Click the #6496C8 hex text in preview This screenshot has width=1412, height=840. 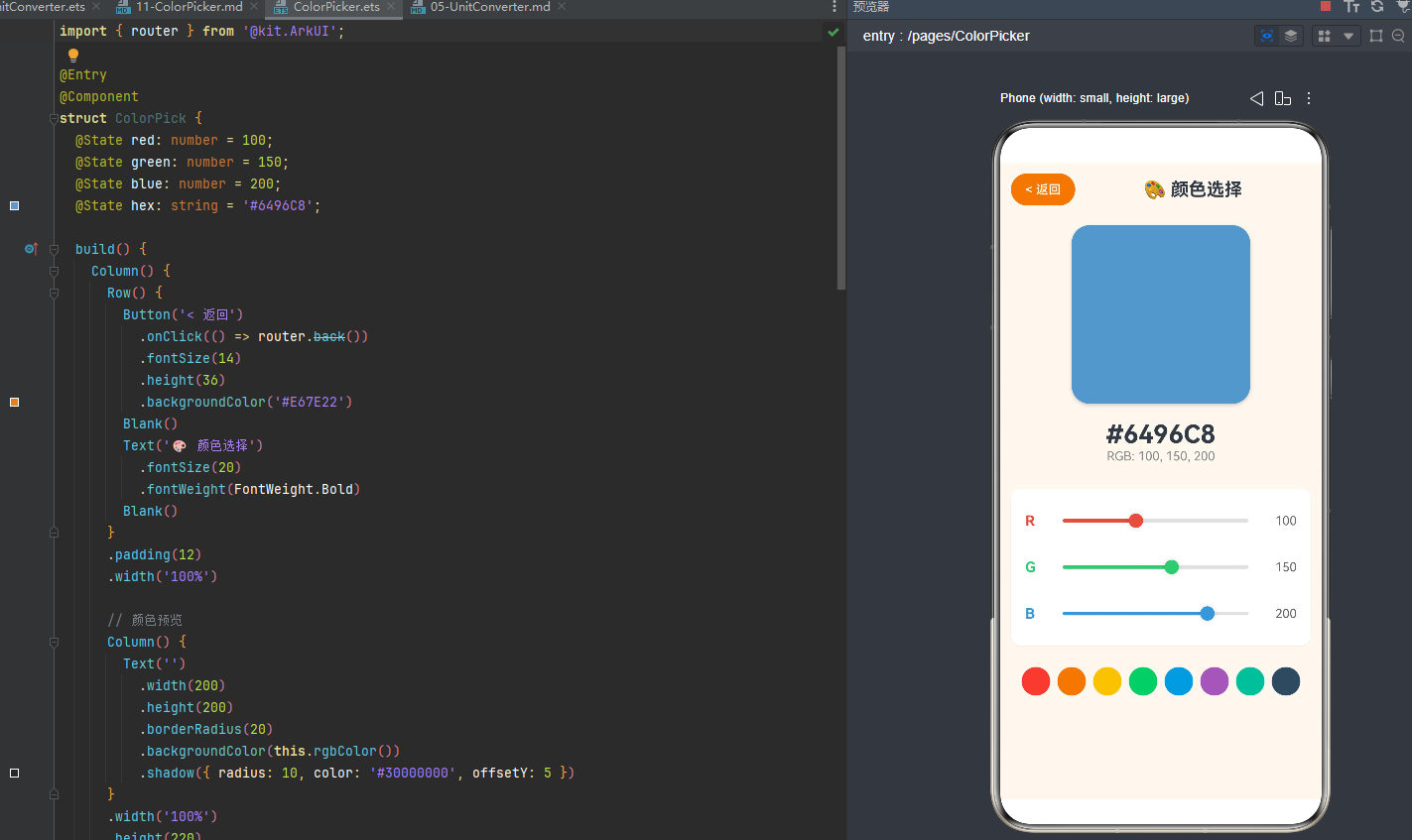[1161, 434]
